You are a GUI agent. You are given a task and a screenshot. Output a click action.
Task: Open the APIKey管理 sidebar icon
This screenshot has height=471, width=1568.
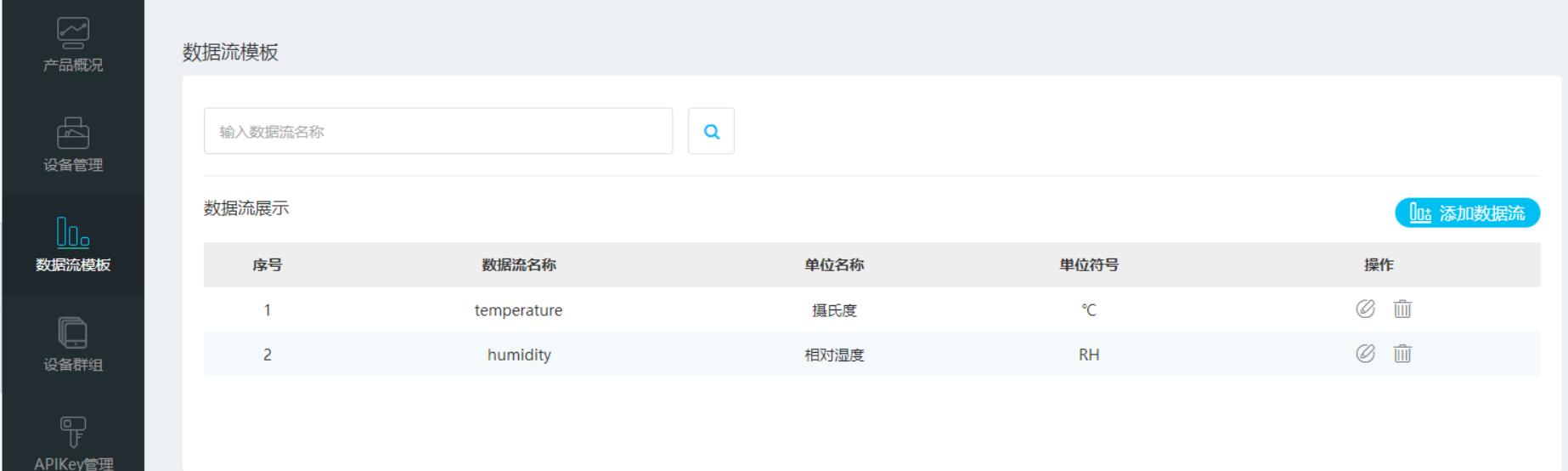click(73, 432)
